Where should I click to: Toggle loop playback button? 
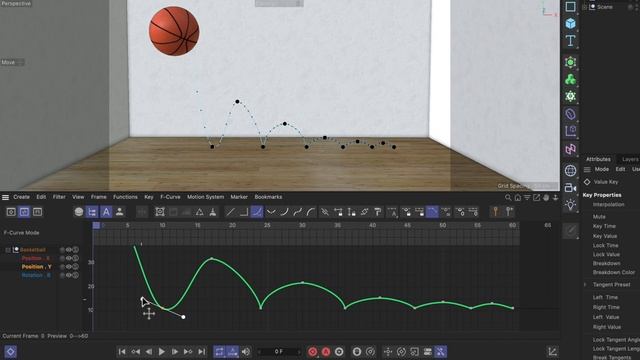pos(219,351)
